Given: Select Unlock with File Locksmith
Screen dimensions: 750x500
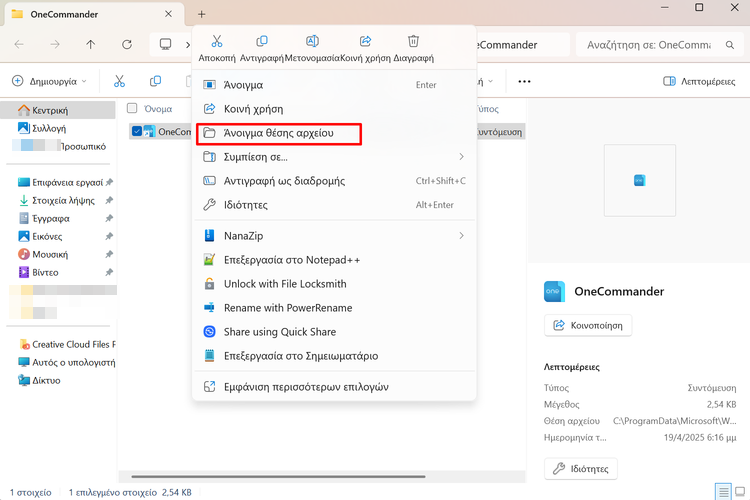Looking at the screenshot, I should tap(334, 284).
